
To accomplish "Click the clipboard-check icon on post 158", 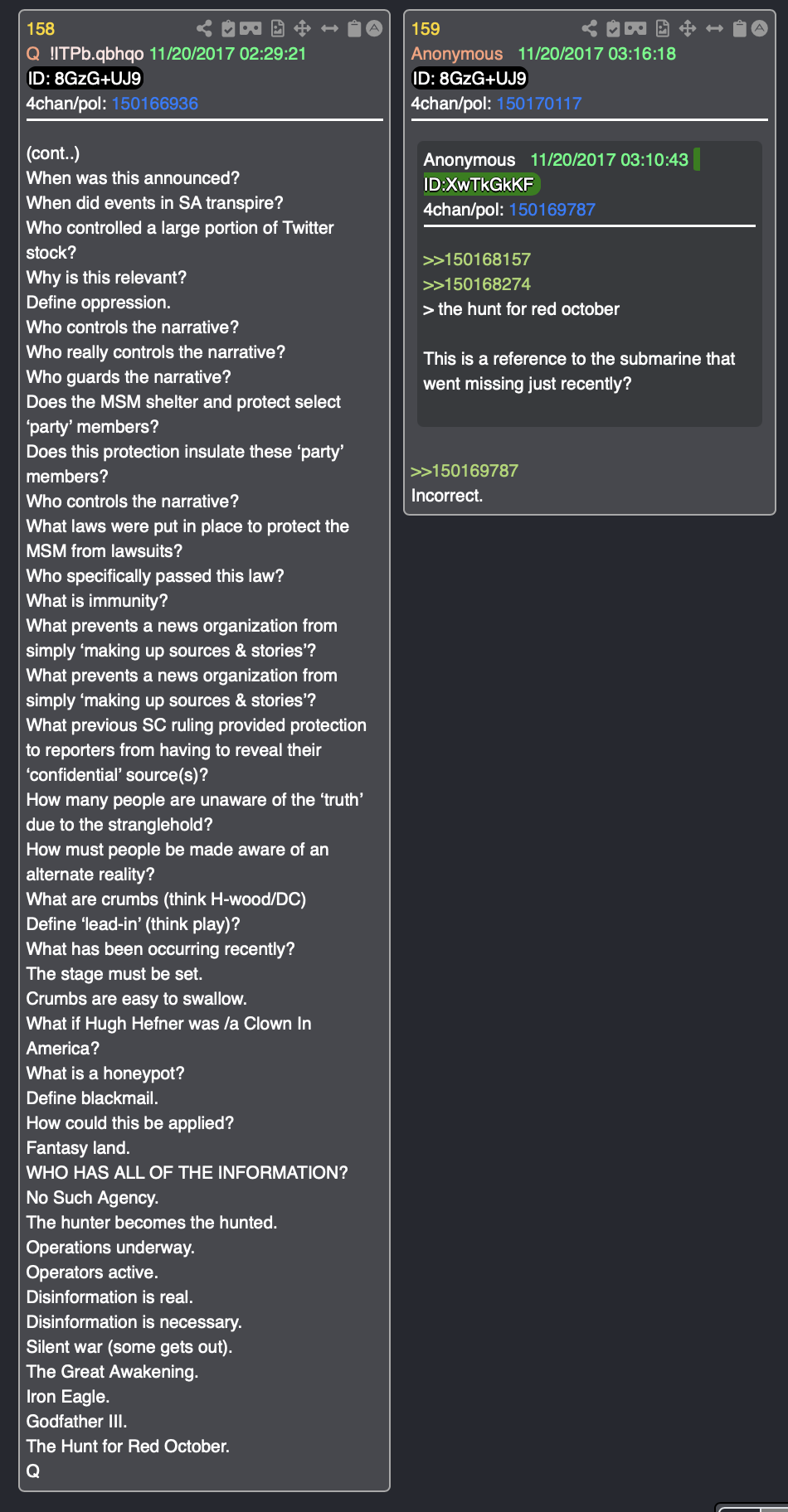I will (x=228, y=29).
